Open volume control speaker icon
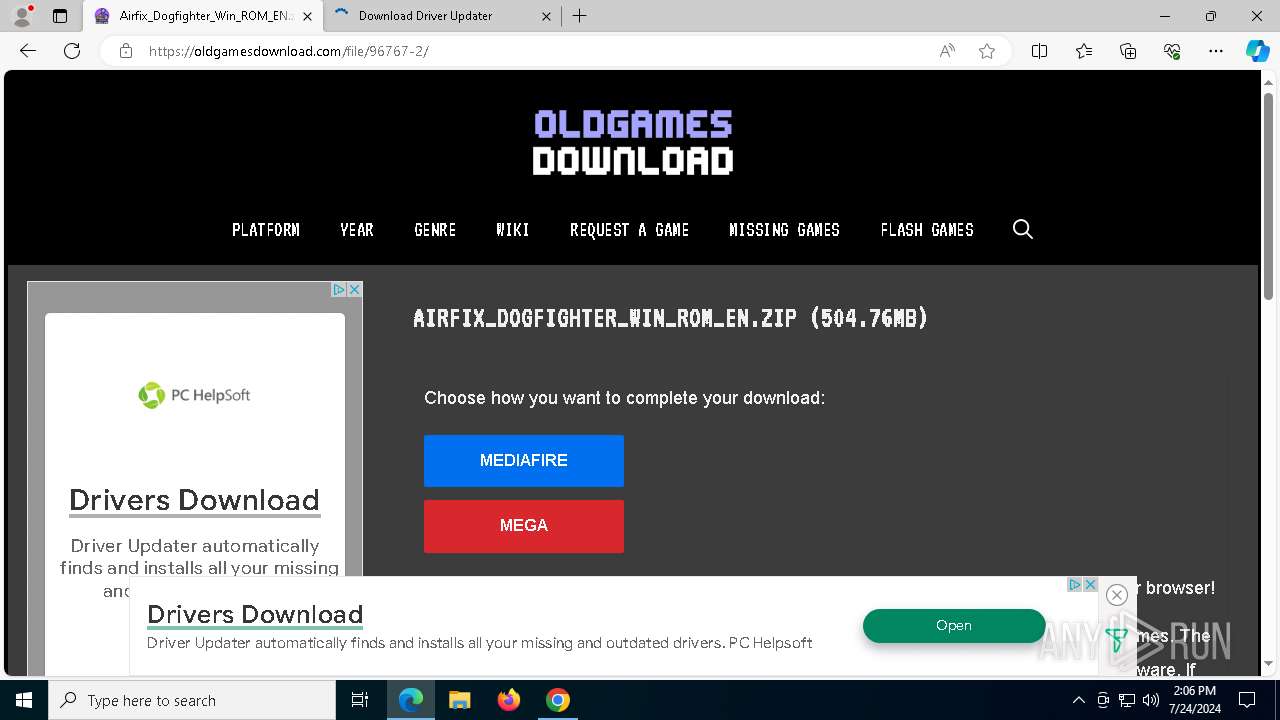The height and width of the screenshot is (720, 1280). point(1151,700)
